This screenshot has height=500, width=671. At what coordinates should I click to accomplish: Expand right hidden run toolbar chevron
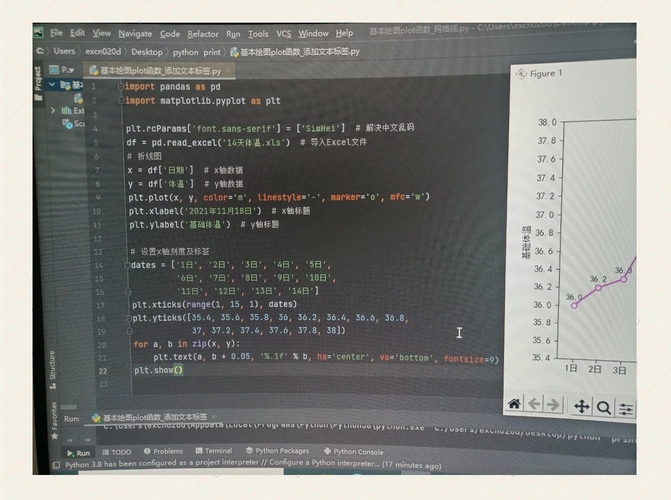[88, 440]
